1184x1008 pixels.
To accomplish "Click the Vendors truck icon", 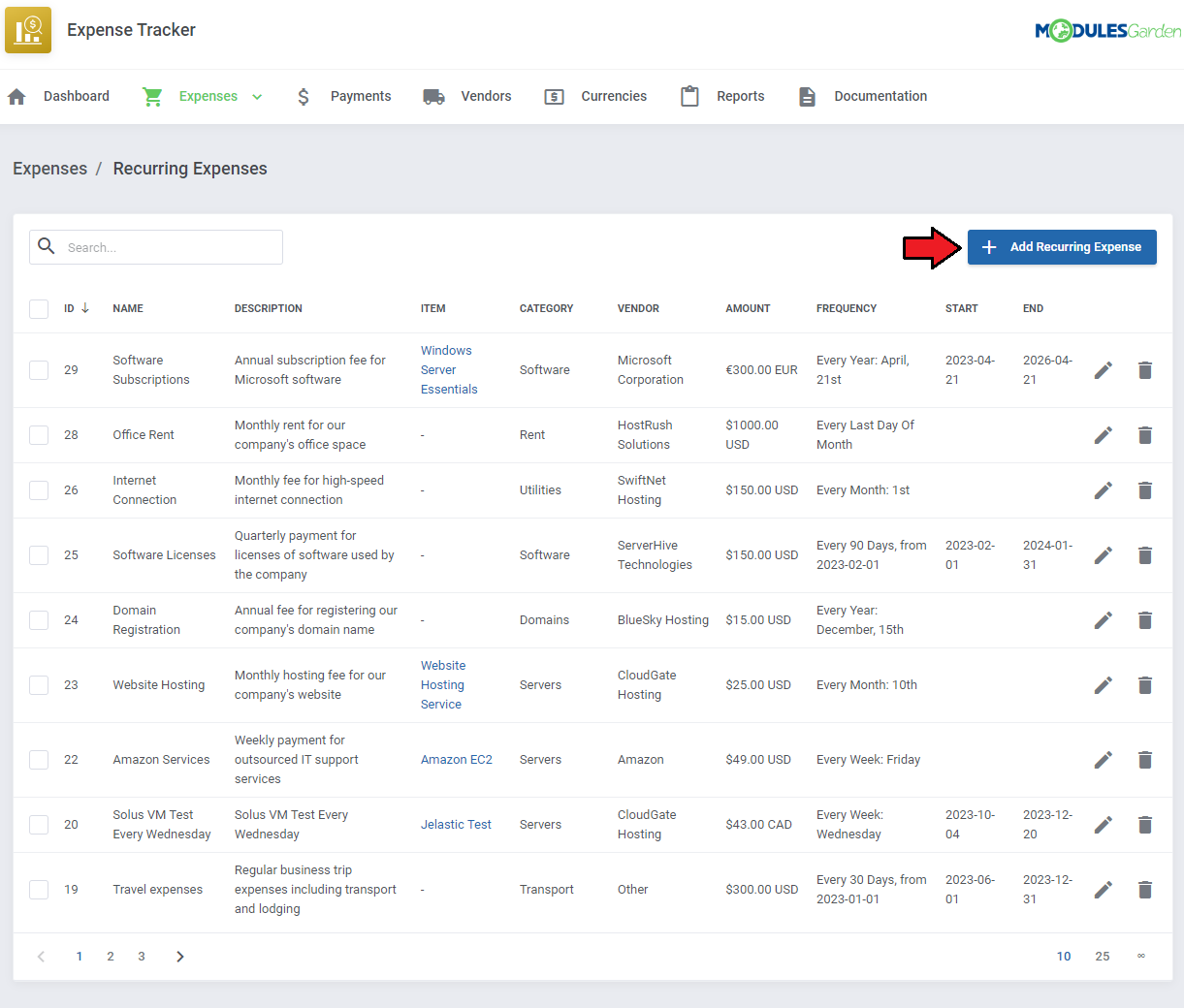I will [433, 97].
